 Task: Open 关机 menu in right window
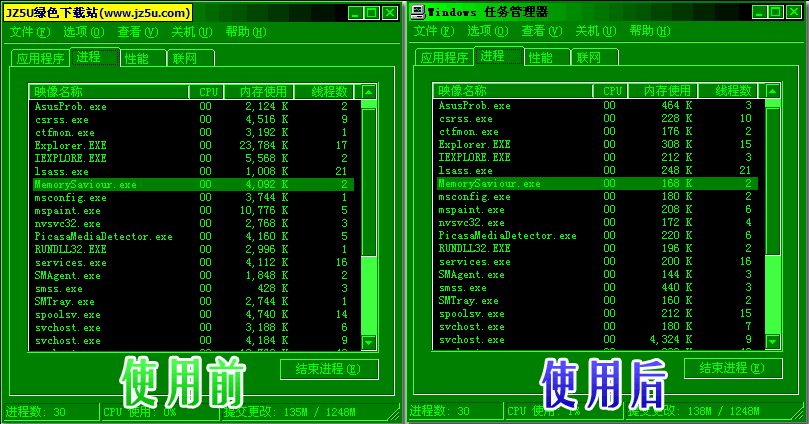click(x=596, y=31)
